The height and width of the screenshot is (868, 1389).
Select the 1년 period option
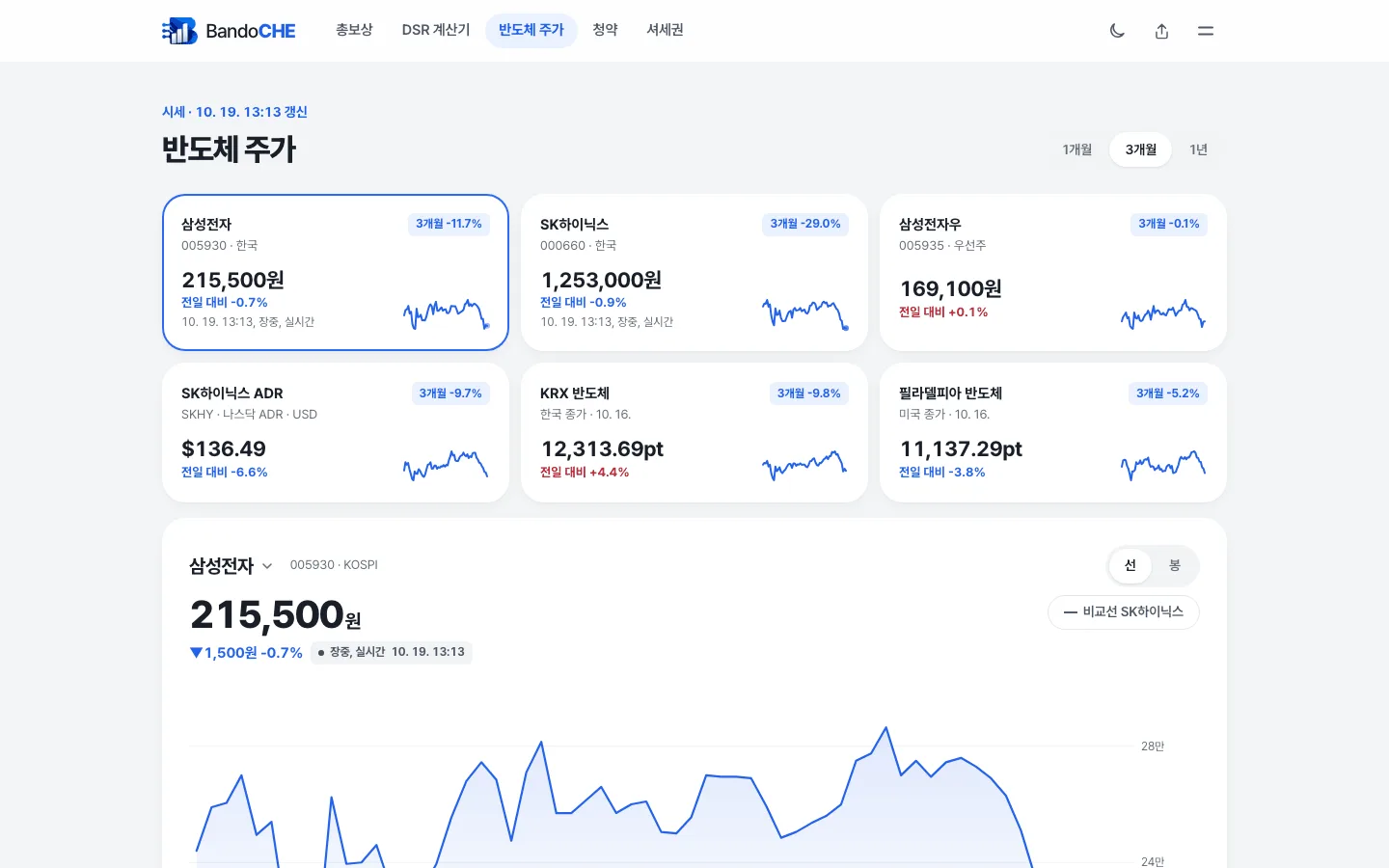1199,149
